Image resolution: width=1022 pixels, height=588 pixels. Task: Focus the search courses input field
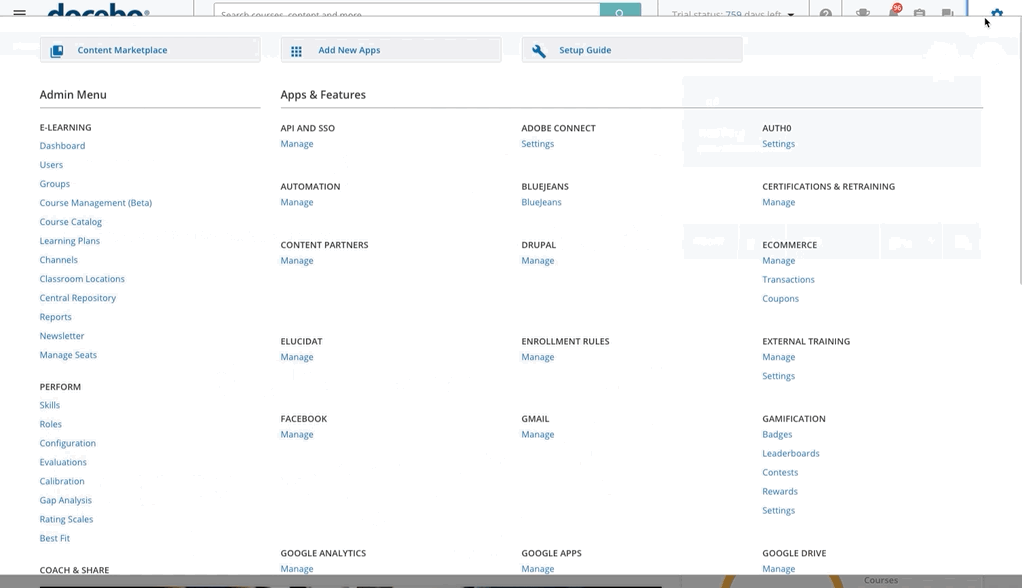coord(407,10)
